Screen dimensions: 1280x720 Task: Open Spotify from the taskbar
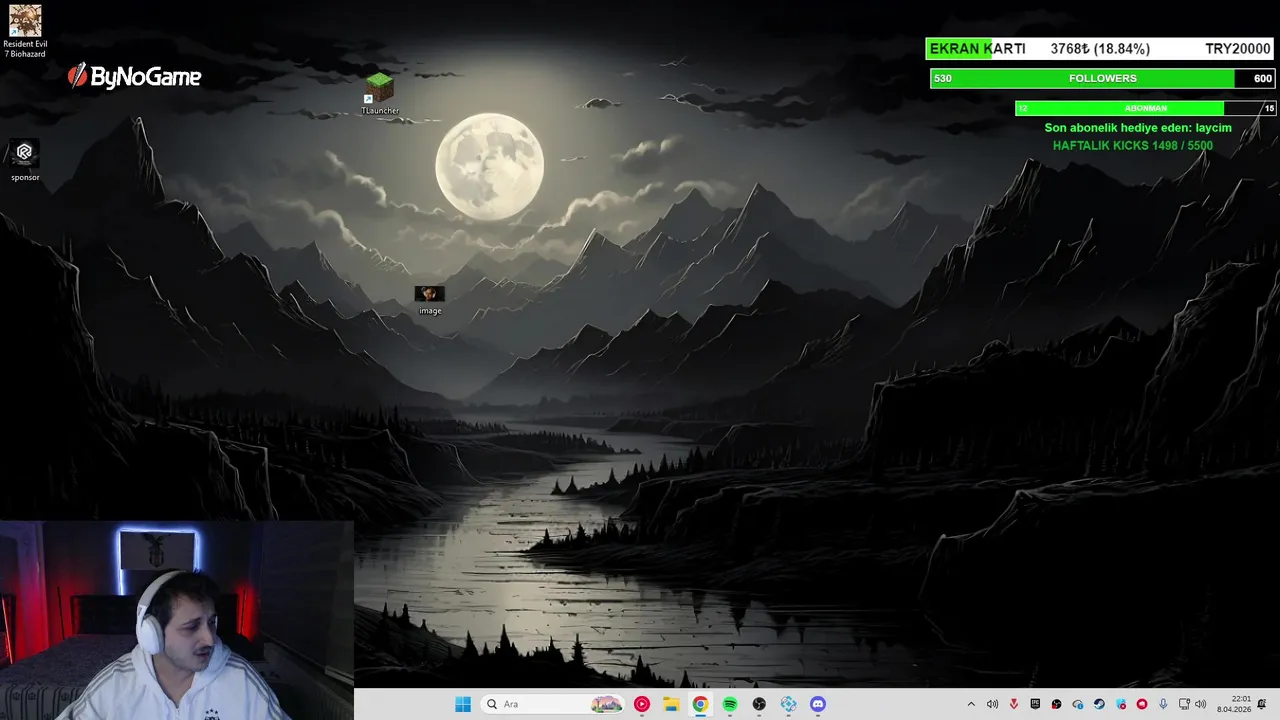pos(730,704)
